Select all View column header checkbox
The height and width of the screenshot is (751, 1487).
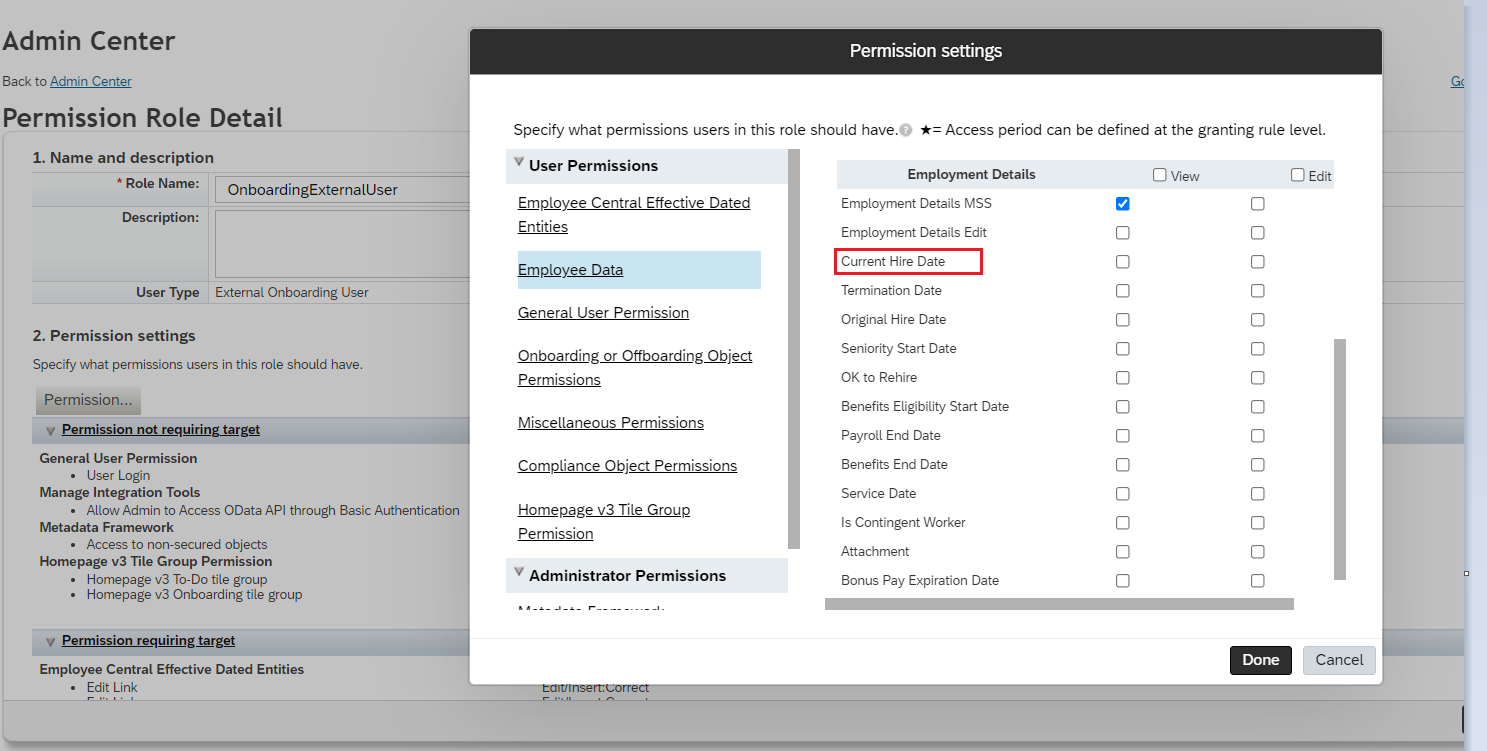(1160, 175)
